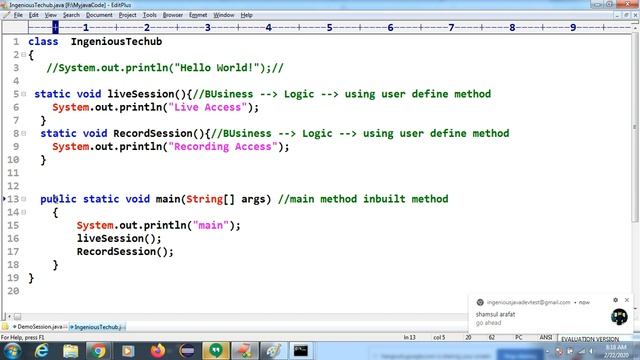Open File Explorer from the taskbar

(71, 351)
